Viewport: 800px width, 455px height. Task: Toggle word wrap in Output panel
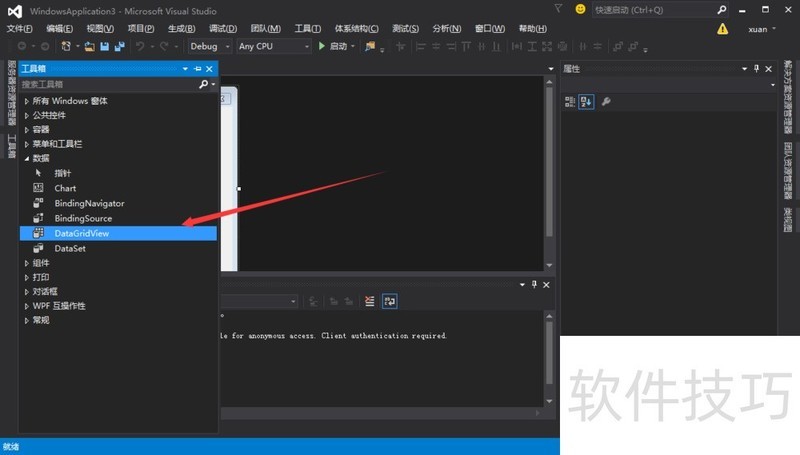[x=390, y=301]
